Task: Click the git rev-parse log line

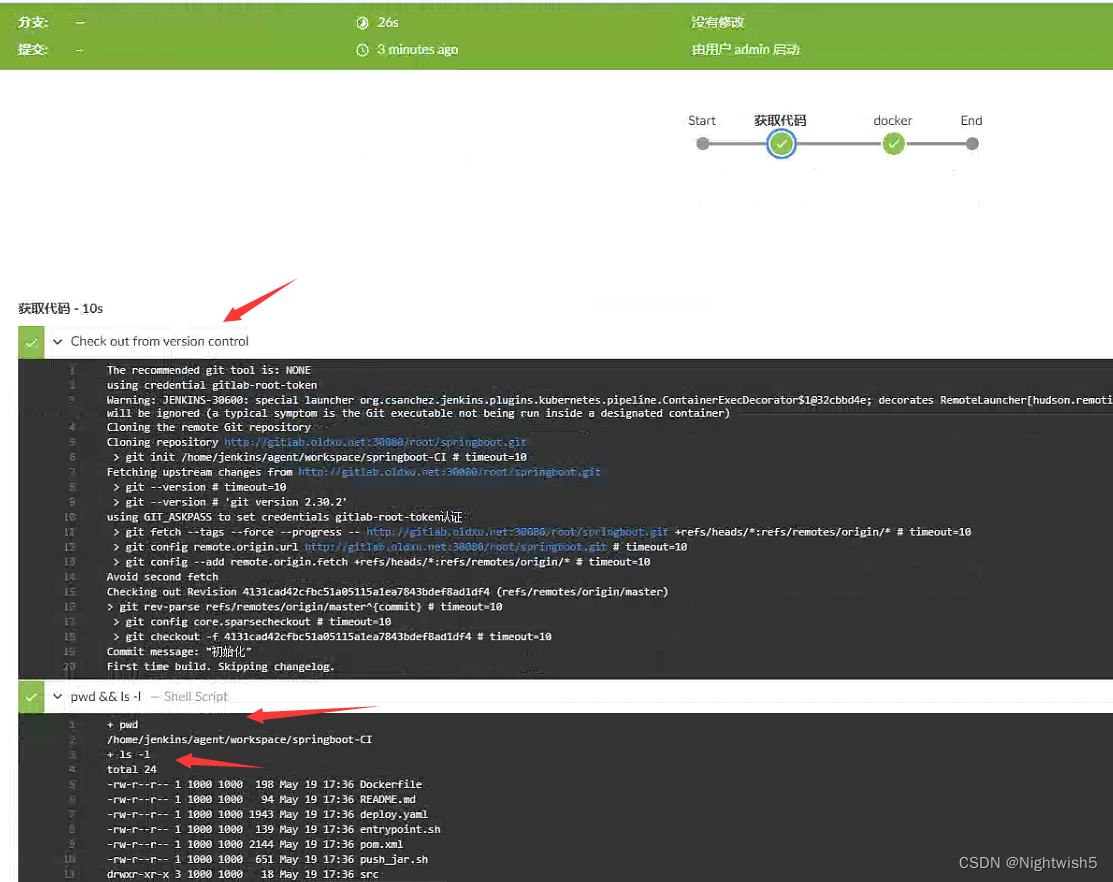Action: (305, 607)
